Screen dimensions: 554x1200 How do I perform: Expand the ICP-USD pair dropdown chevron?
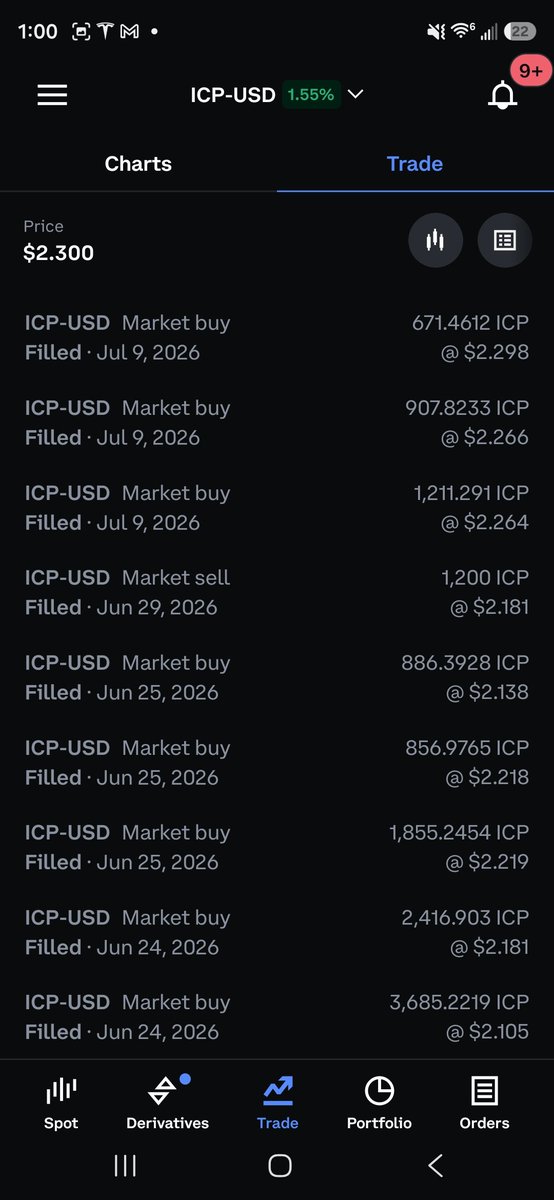coord(355,95)
